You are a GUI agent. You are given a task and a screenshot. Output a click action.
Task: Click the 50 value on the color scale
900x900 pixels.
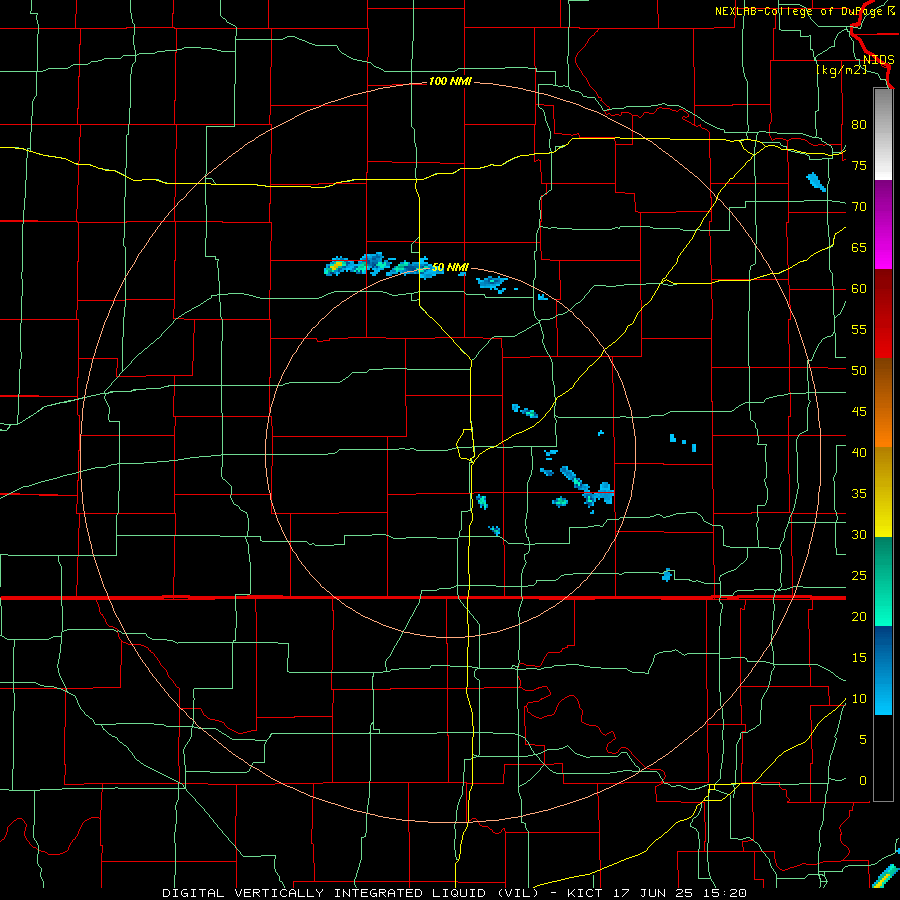tap(859, 371)
